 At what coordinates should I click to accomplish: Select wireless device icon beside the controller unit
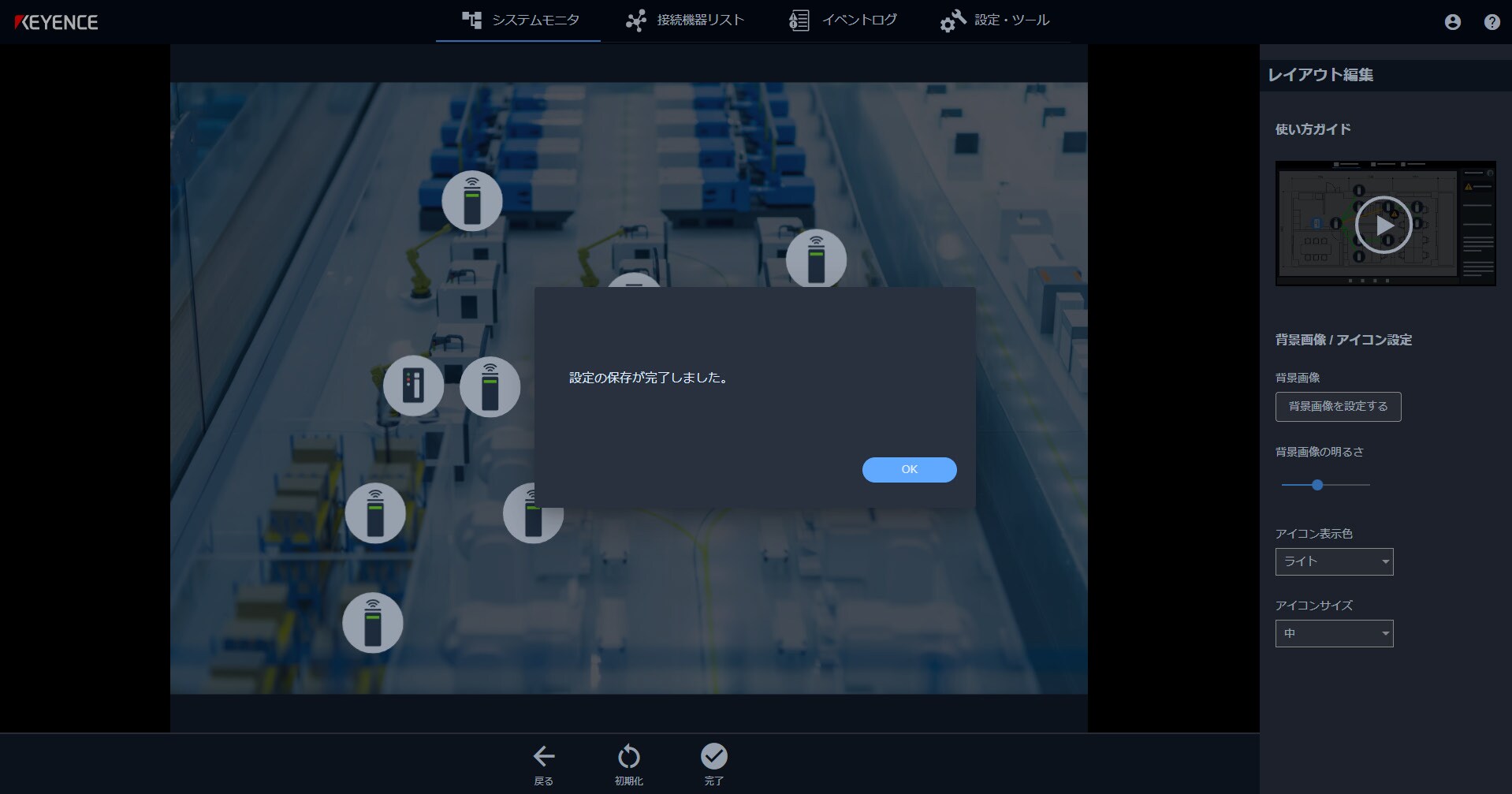[x=490, y=386]
